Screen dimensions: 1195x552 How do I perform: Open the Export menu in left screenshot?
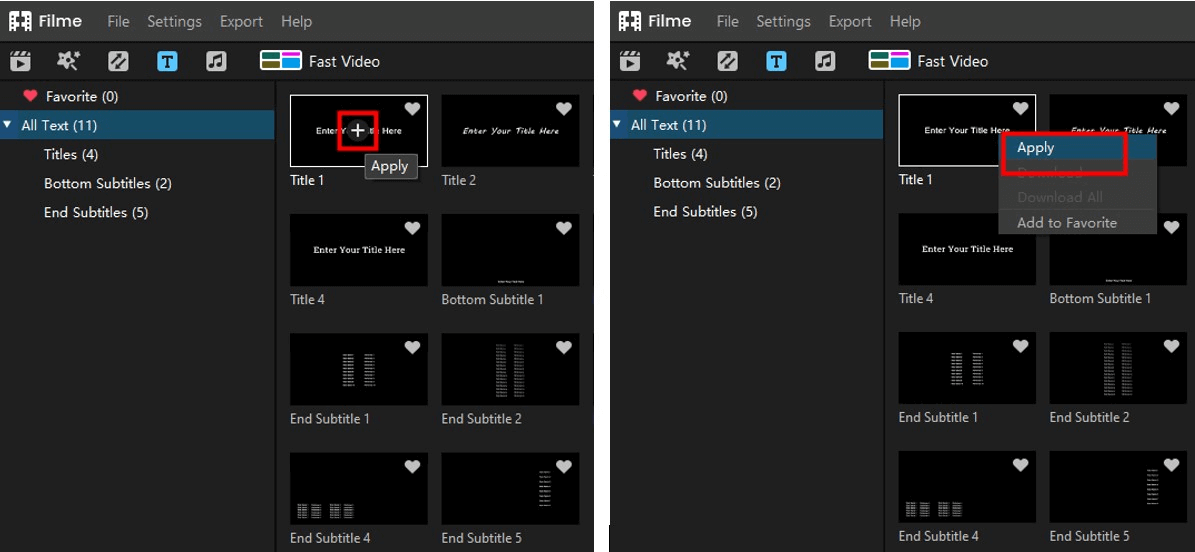pos(241,21)
